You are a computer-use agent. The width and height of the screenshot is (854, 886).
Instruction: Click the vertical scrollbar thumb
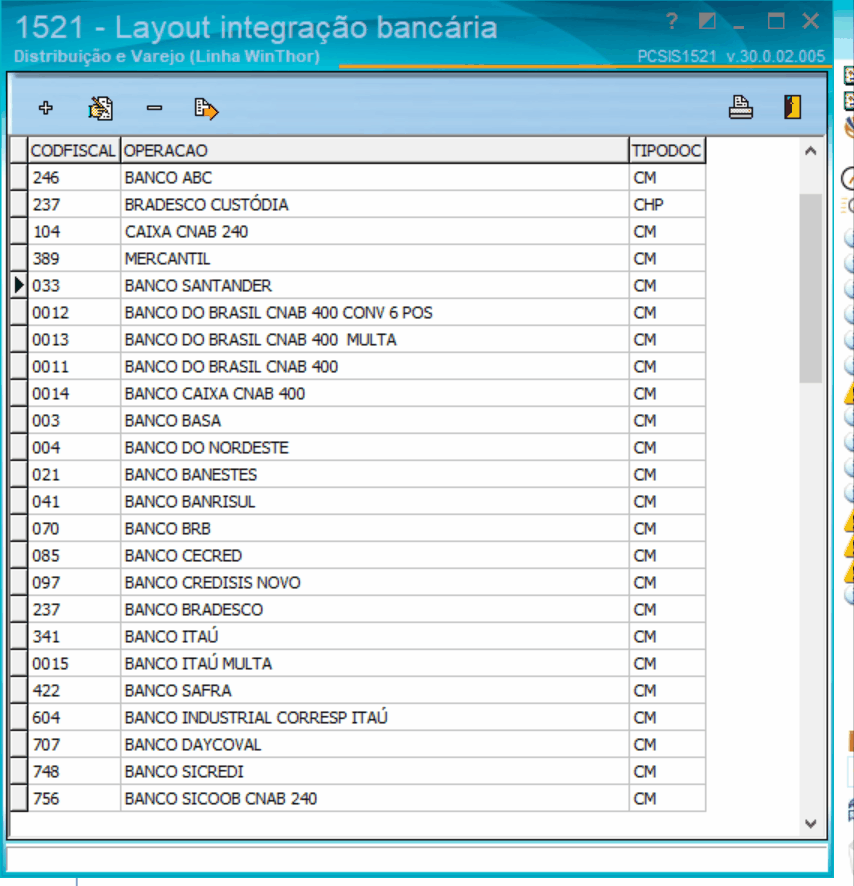(x=810, y=288)
